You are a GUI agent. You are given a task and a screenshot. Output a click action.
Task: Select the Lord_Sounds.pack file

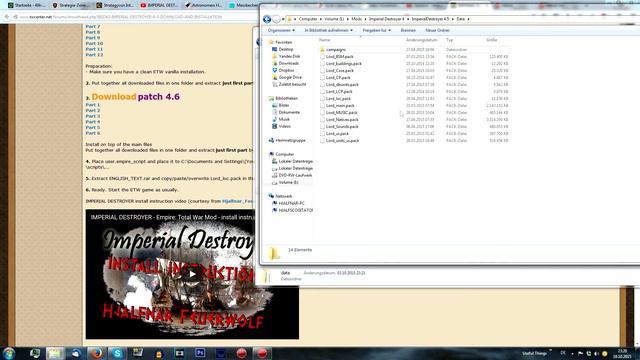tap(342, 127)
